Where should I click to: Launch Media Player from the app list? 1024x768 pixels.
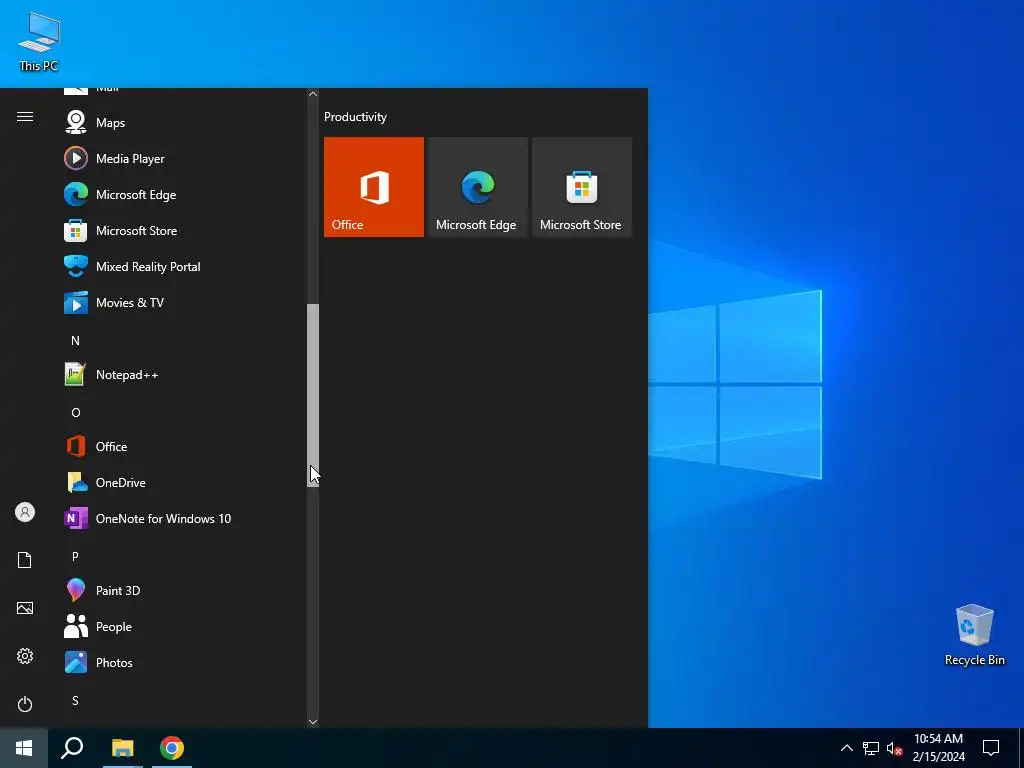click(x=183, y=159)
